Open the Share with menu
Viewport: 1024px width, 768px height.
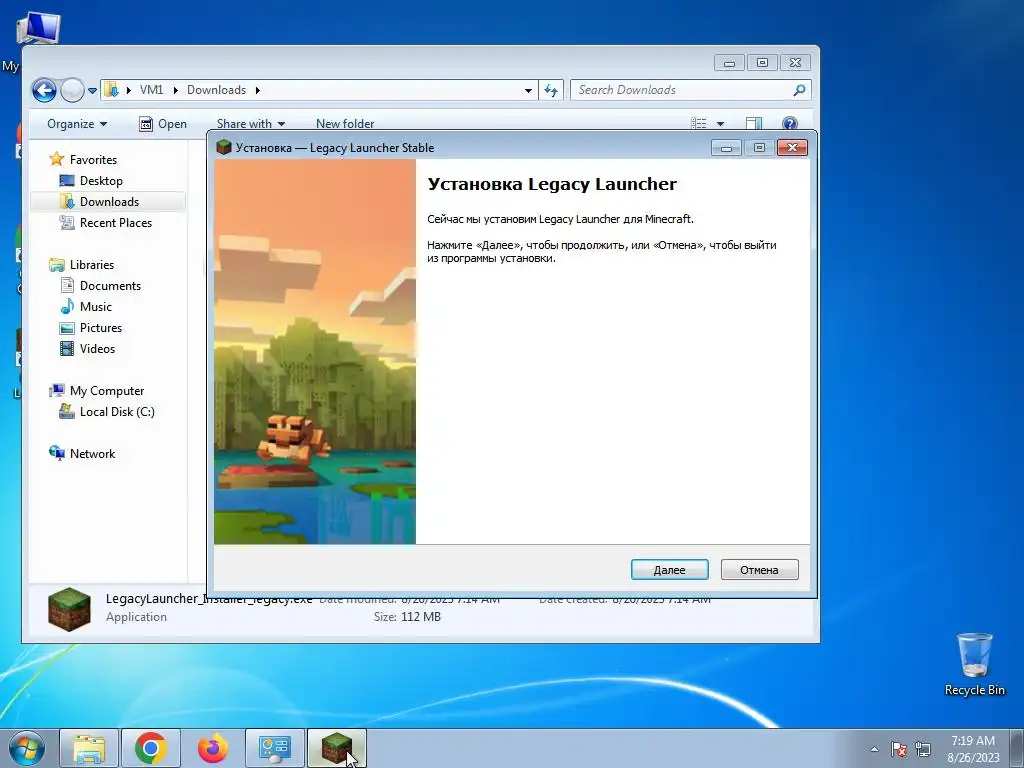251,124
